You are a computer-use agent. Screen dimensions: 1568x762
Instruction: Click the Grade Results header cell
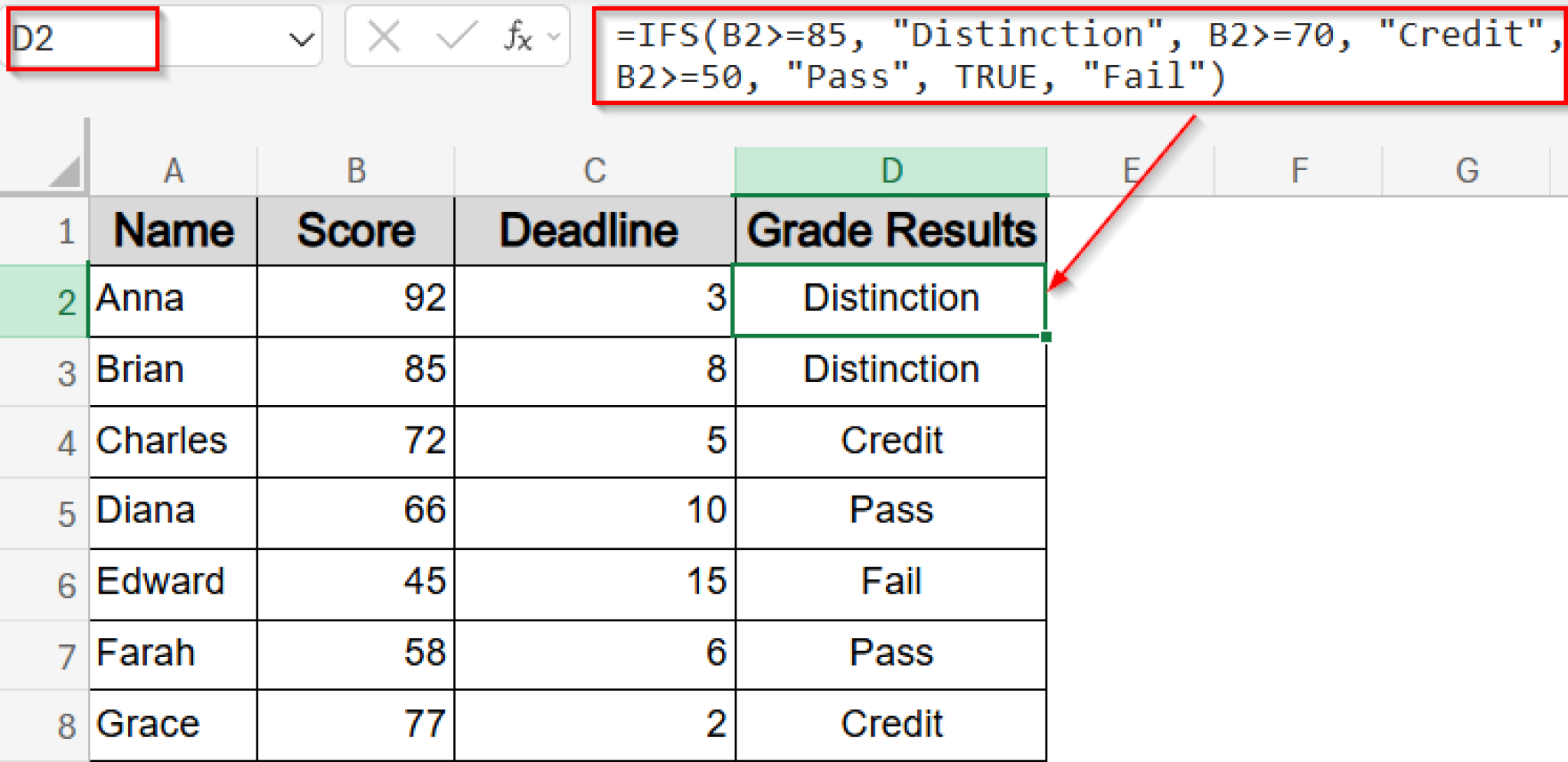pos(890,231)
